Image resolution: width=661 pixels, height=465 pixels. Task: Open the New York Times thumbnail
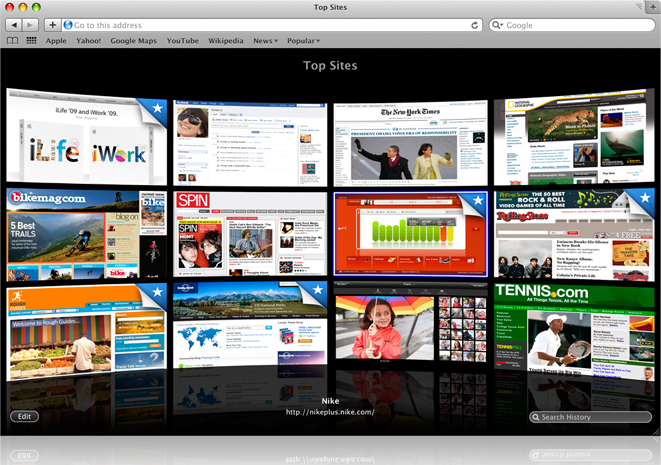[x=409, y=141]
